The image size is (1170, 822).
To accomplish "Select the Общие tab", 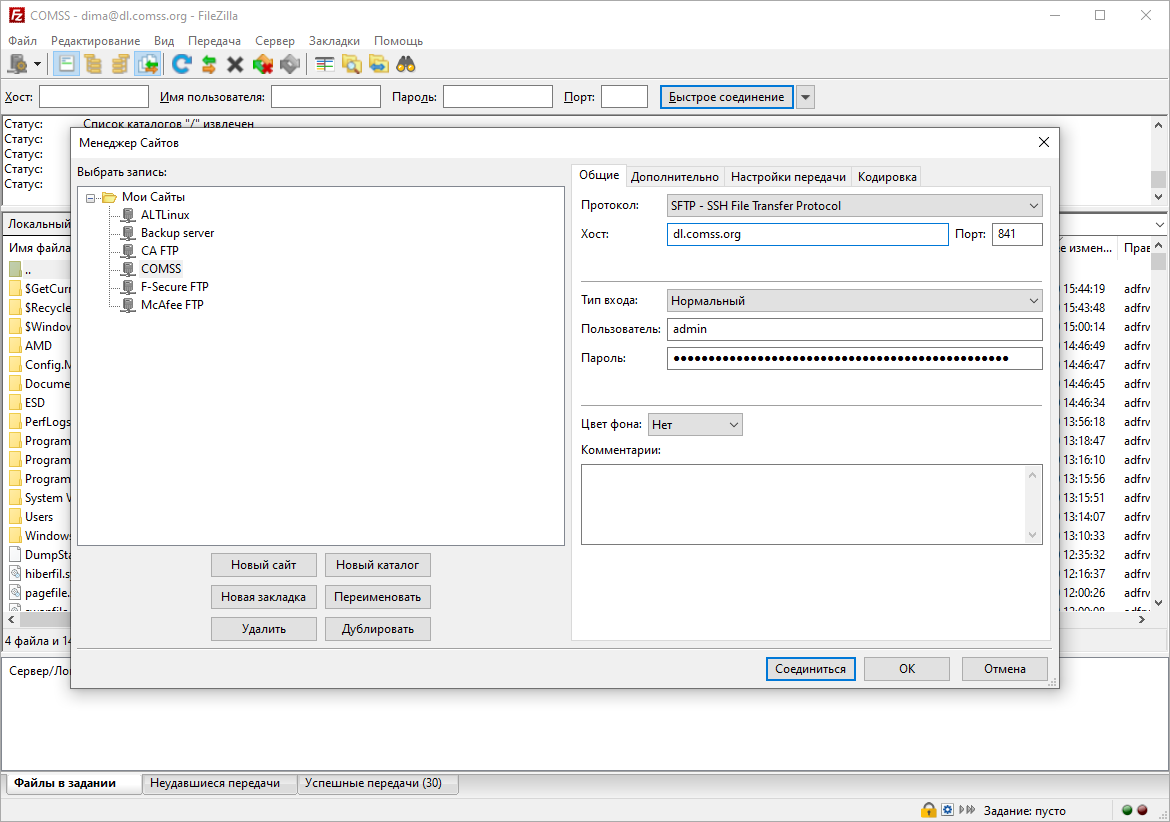I will click(599, 175).
